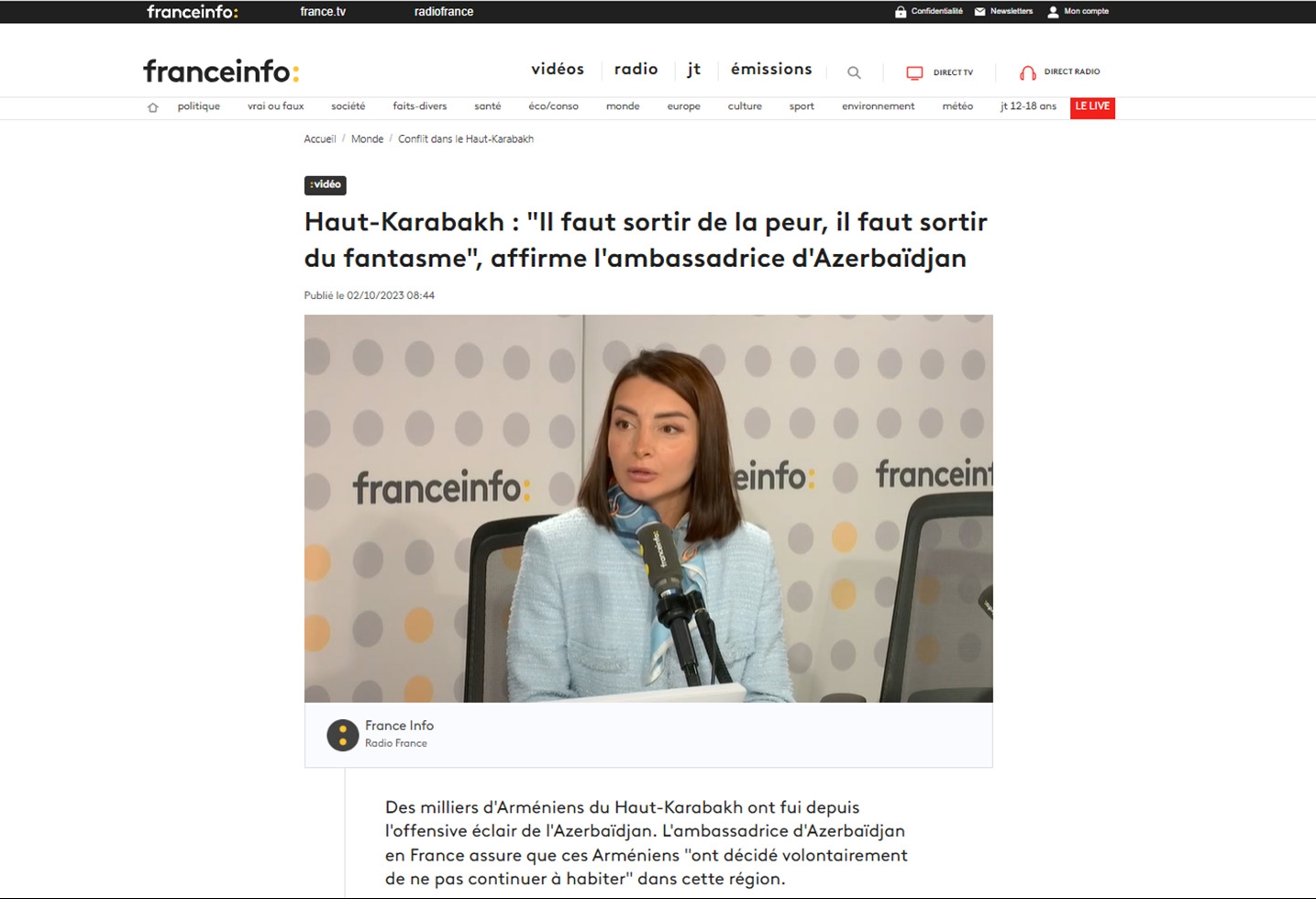Click the Newsletters envelope icon

pyautogui.click(x=979, y=12)
